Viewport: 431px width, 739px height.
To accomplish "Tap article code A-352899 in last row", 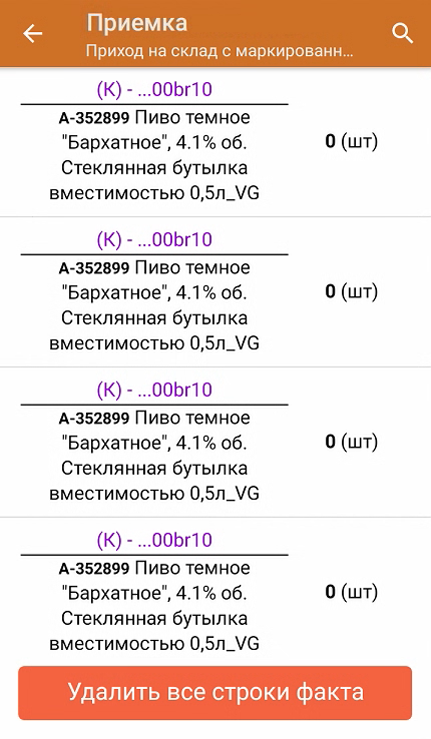I will click(94, 569).
